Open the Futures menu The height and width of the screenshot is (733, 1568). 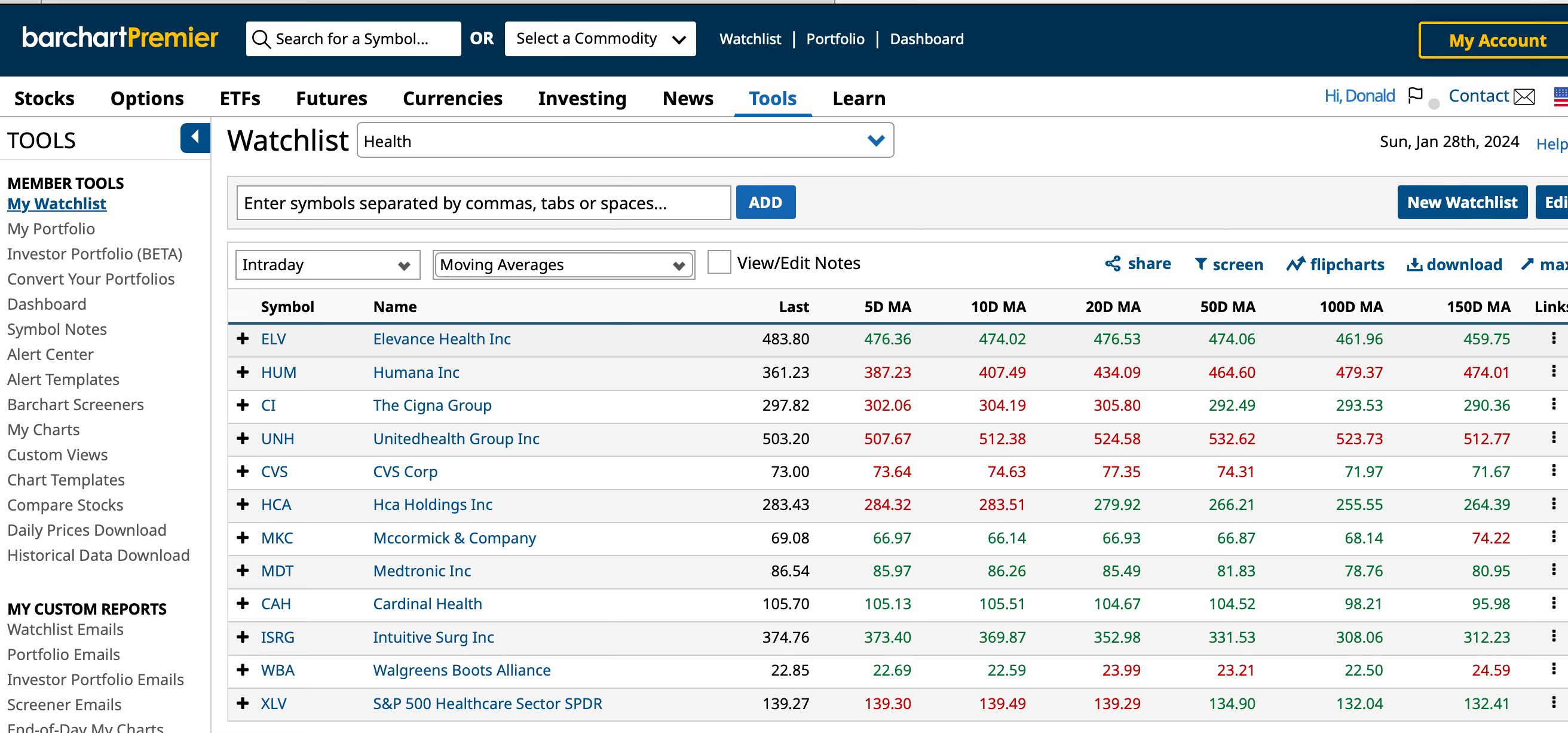(332, 98)
